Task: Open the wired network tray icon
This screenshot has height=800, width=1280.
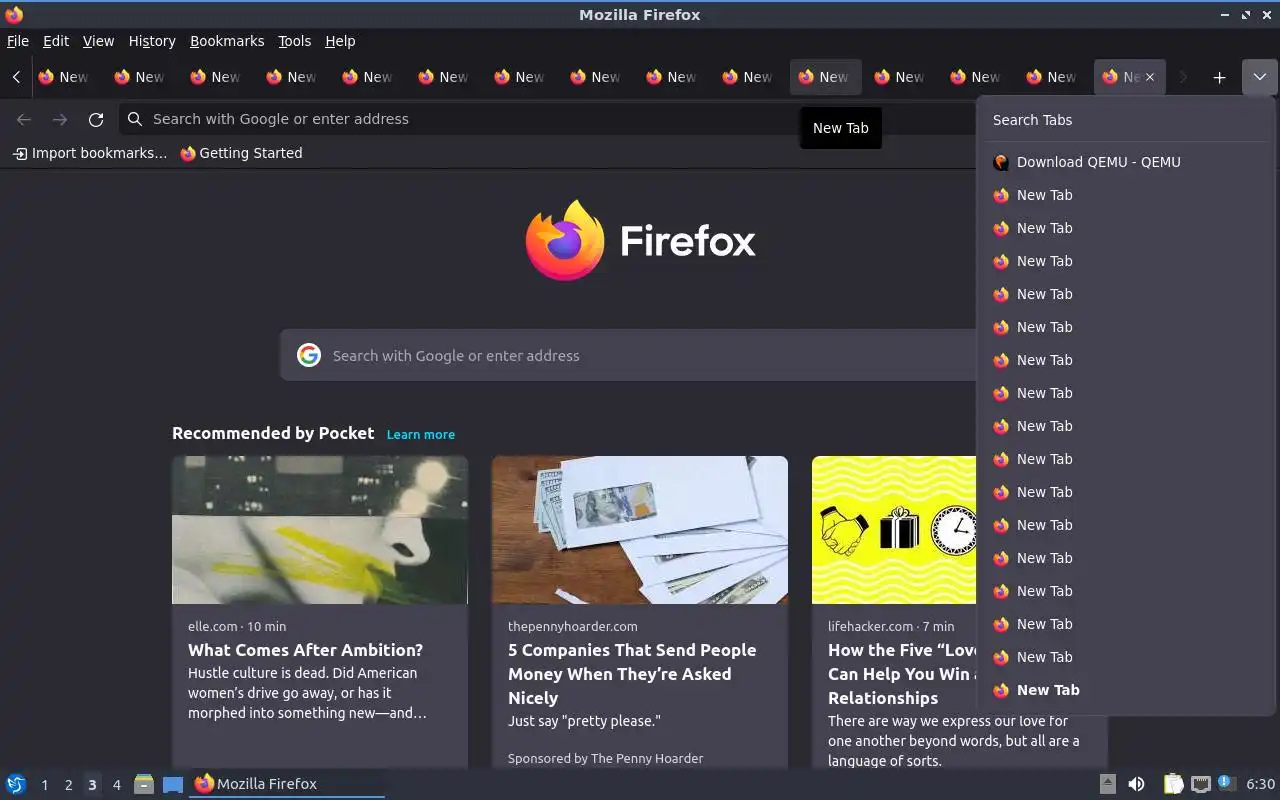Action: click(1201, 784)
